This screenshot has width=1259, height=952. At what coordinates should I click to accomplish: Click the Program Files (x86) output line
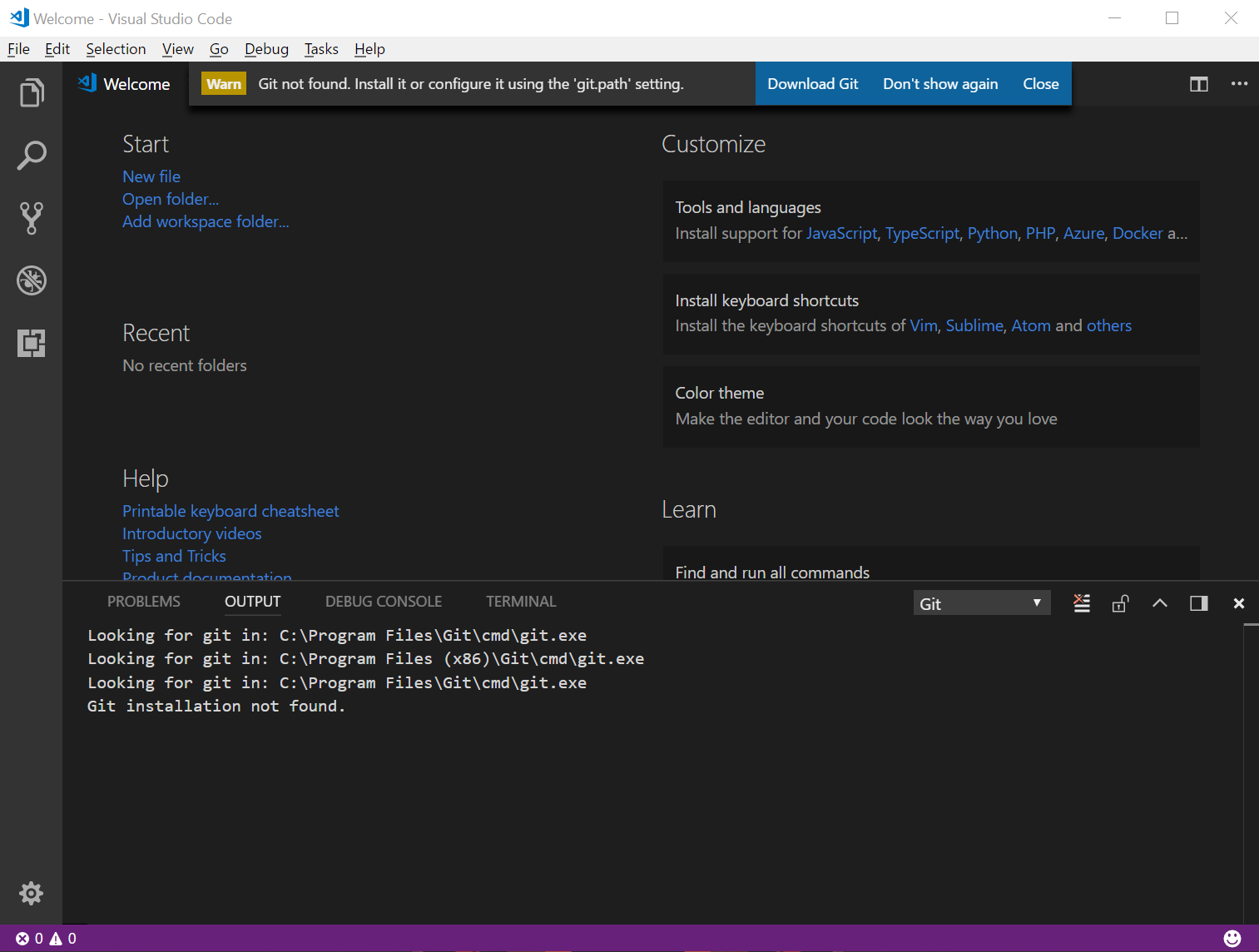click(x=366, y=658)
